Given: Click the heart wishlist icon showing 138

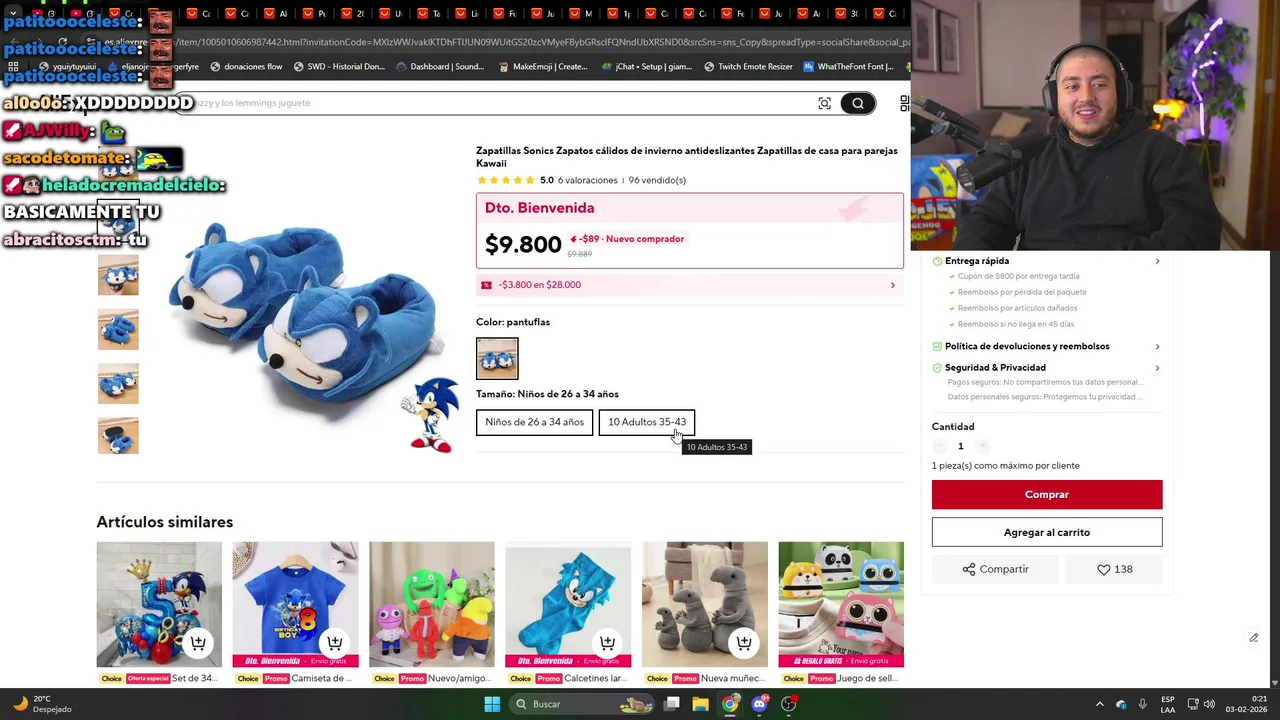Looking at the screenshot, I should coord(1114,569).
